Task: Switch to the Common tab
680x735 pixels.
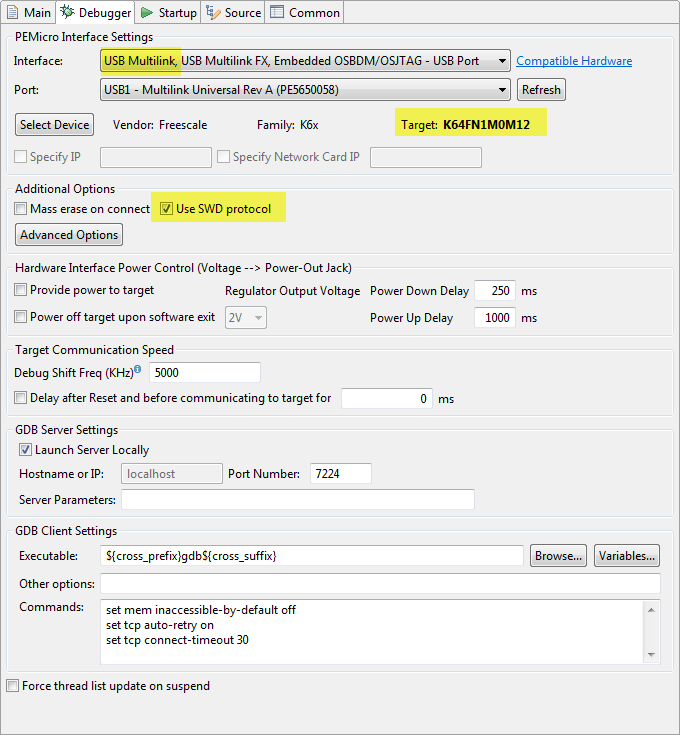Action: pos(305,12)
